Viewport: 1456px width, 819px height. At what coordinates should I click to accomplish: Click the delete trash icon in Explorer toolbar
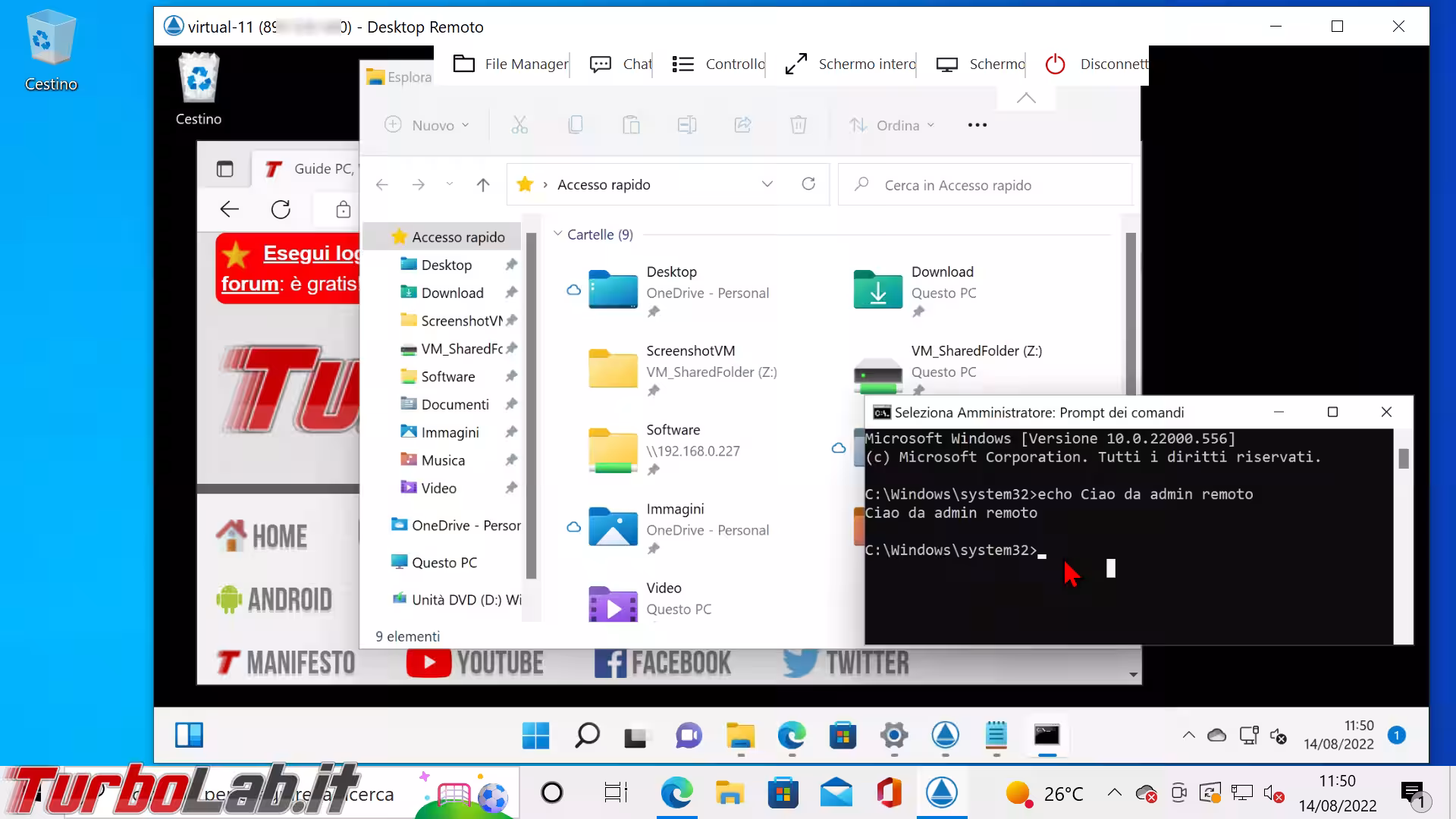point(798,125)
